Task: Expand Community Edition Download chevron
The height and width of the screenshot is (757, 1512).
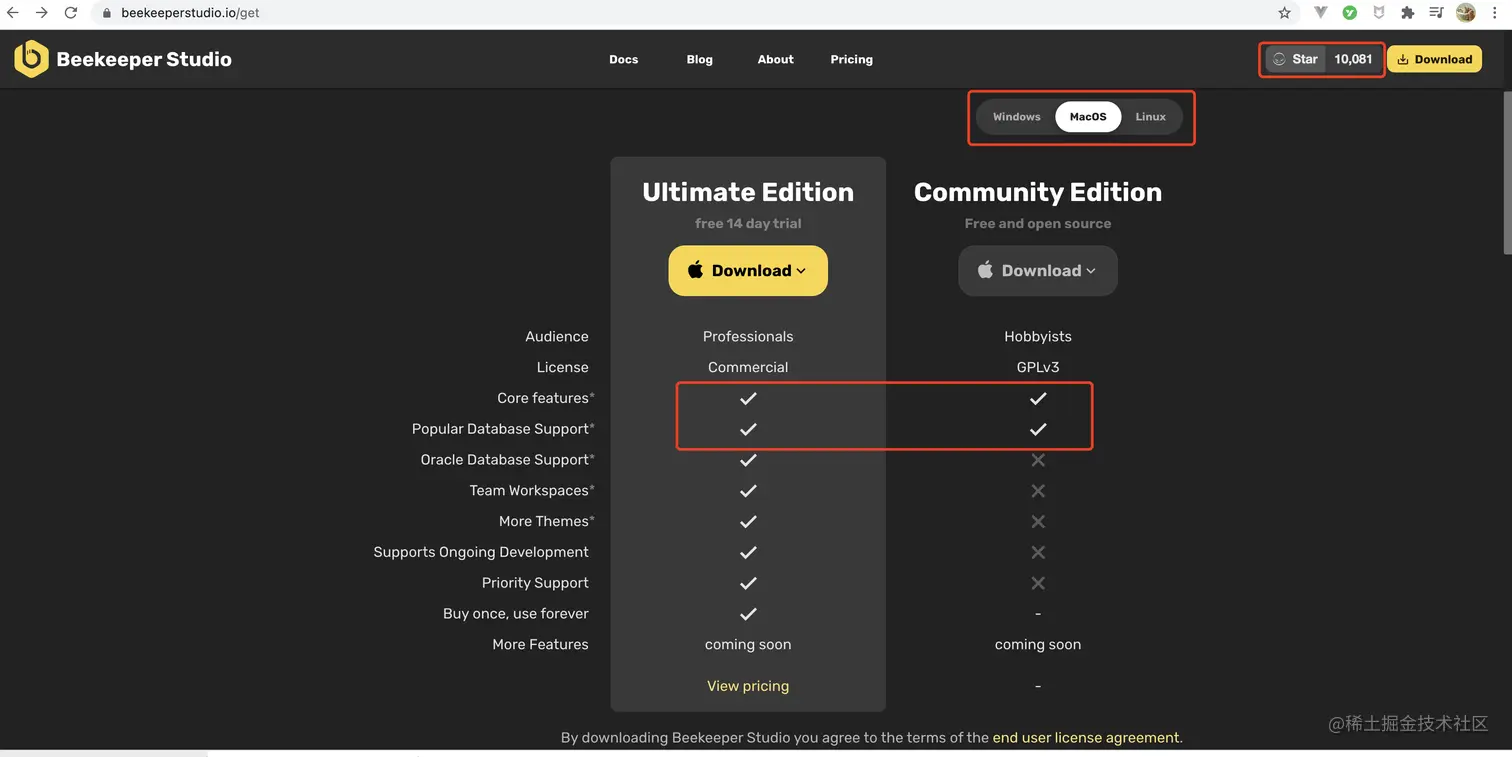Action: 1091,271
